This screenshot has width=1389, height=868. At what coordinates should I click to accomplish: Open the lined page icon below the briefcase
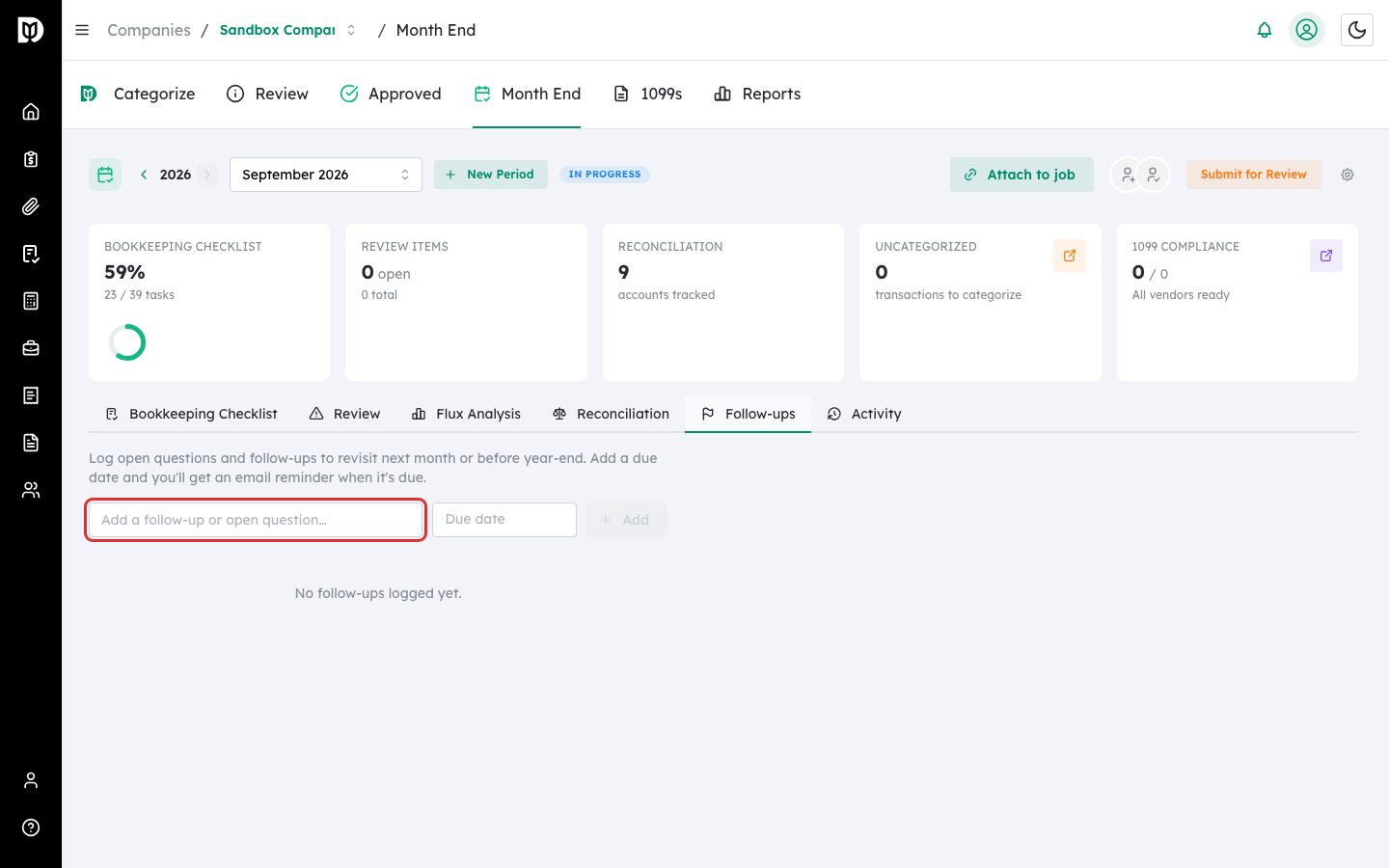[x=31, y=395]
